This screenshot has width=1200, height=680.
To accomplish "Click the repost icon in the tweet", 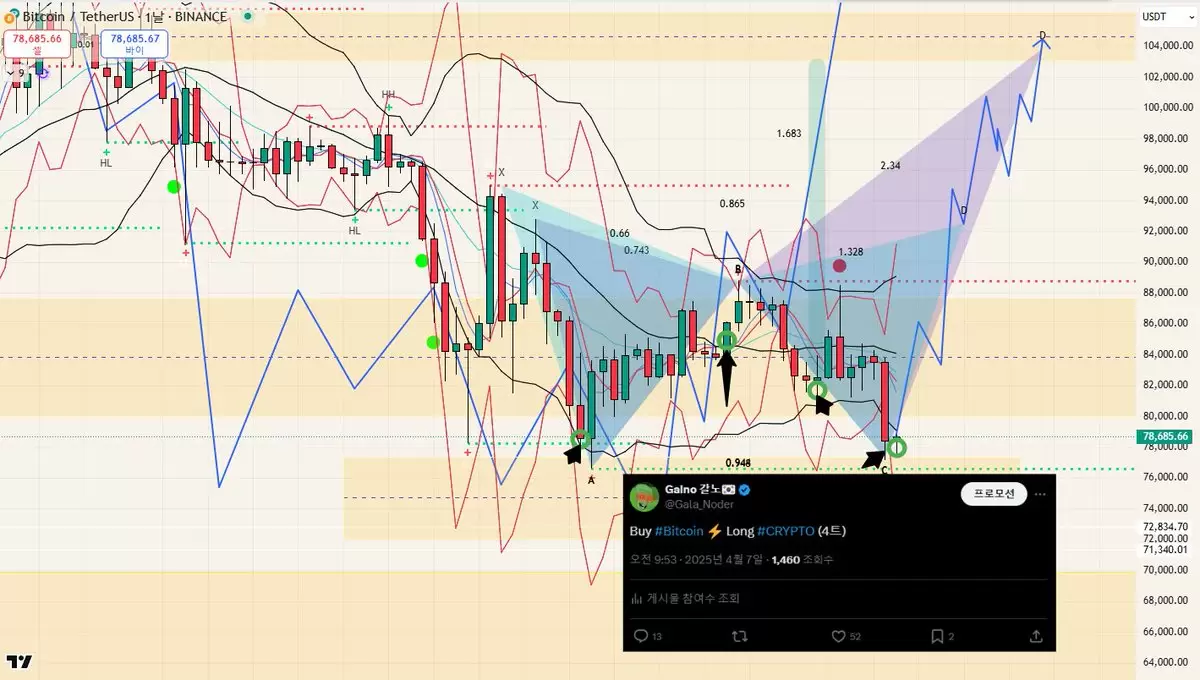I will [x=741, y=636].
